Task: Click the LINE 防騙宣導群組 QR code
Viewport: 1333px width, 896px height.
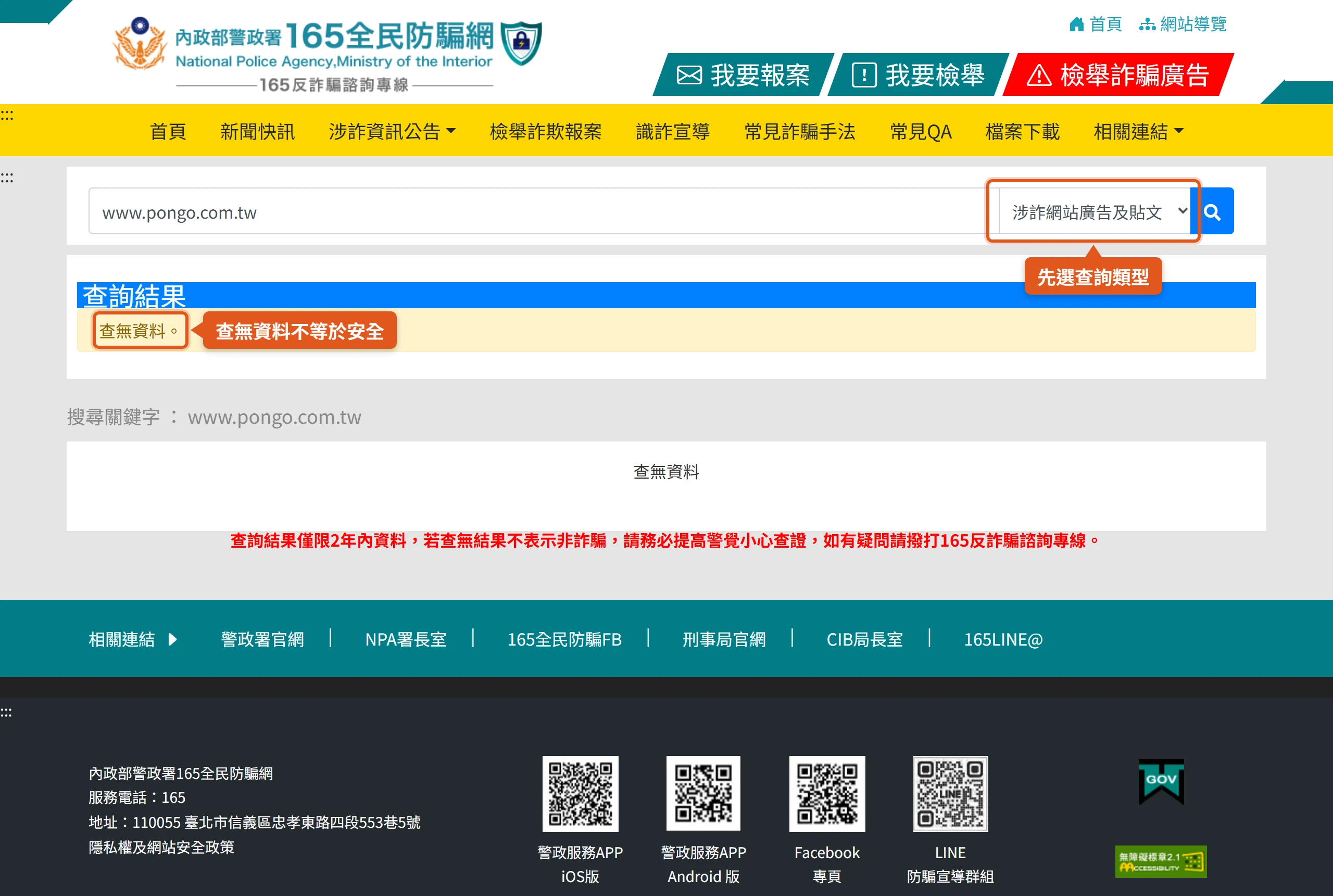Action: [x=950, y=794]
